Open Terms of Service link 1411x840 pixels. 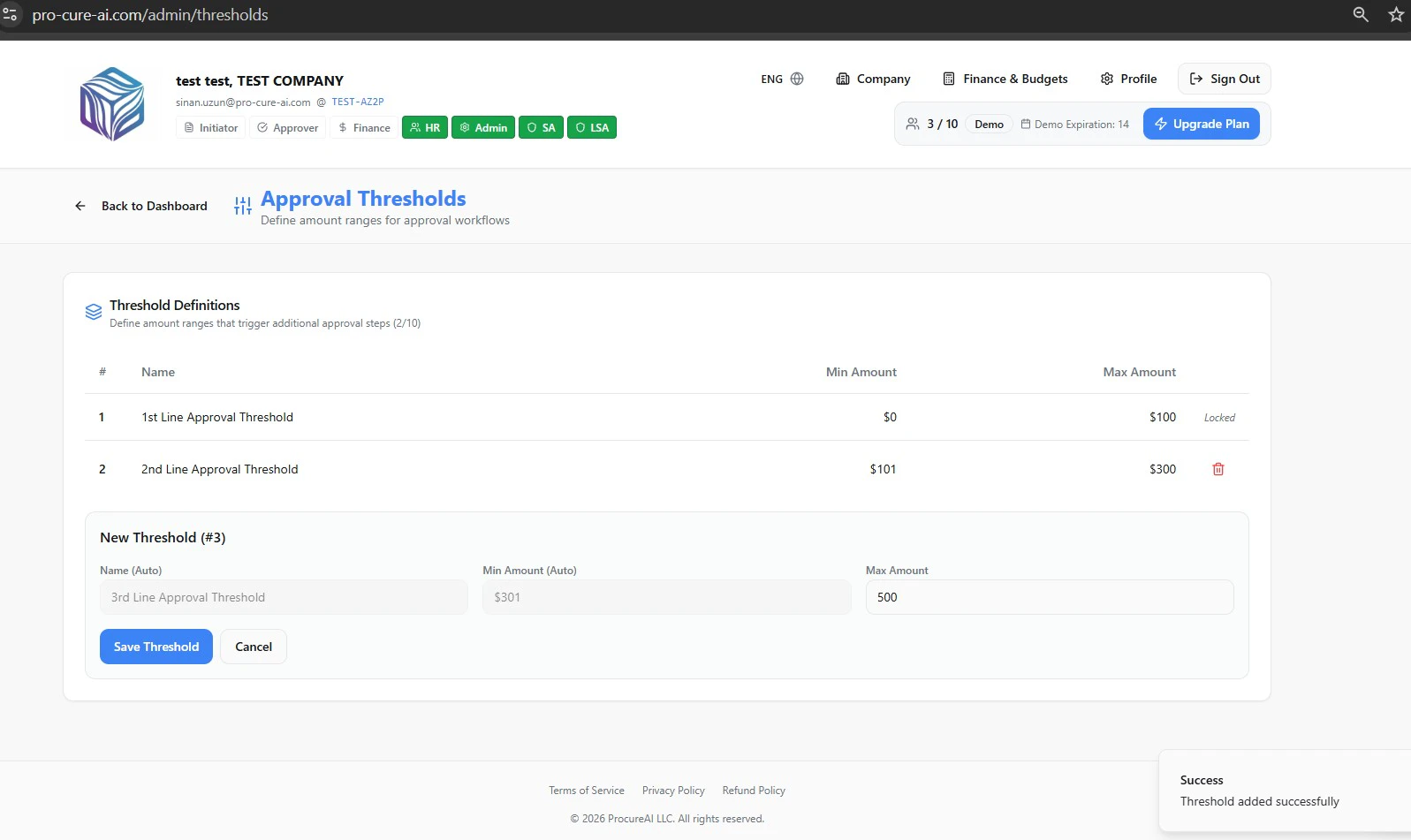coord(587,791)
